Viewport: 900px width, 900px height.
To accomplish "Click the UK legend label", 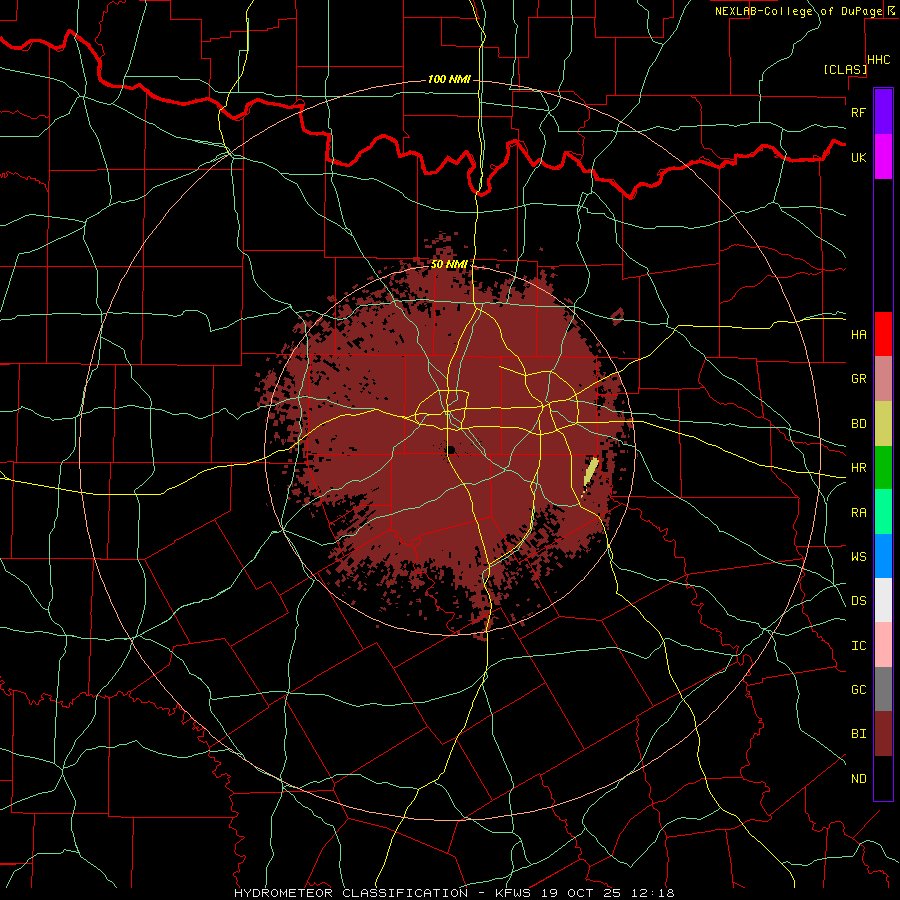I will (x=858, y=157).
